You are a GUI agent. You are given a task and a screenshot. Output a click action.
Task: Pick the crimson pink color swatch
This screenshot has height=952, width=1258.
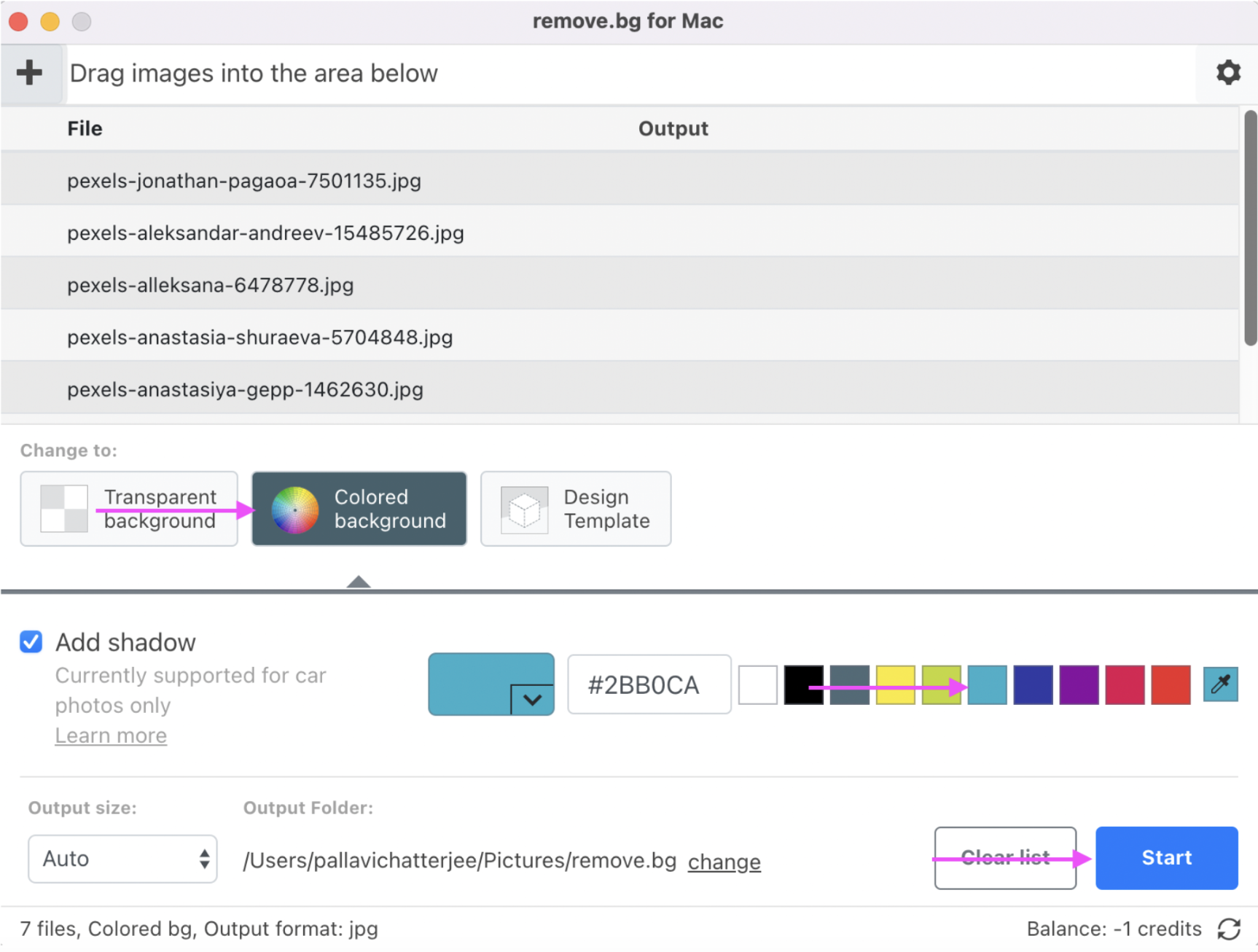pos(1125,685)
